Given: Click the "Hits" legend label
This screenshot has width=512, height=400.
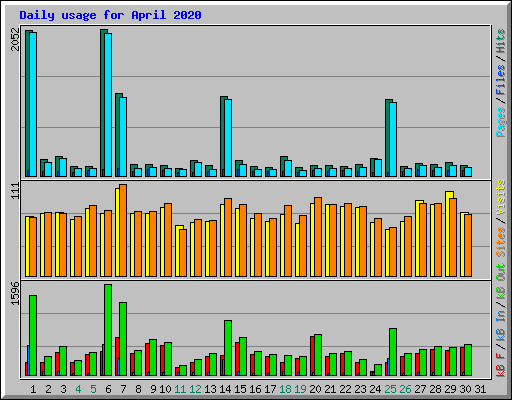Looking at the screenshot, I should point(501,41).
